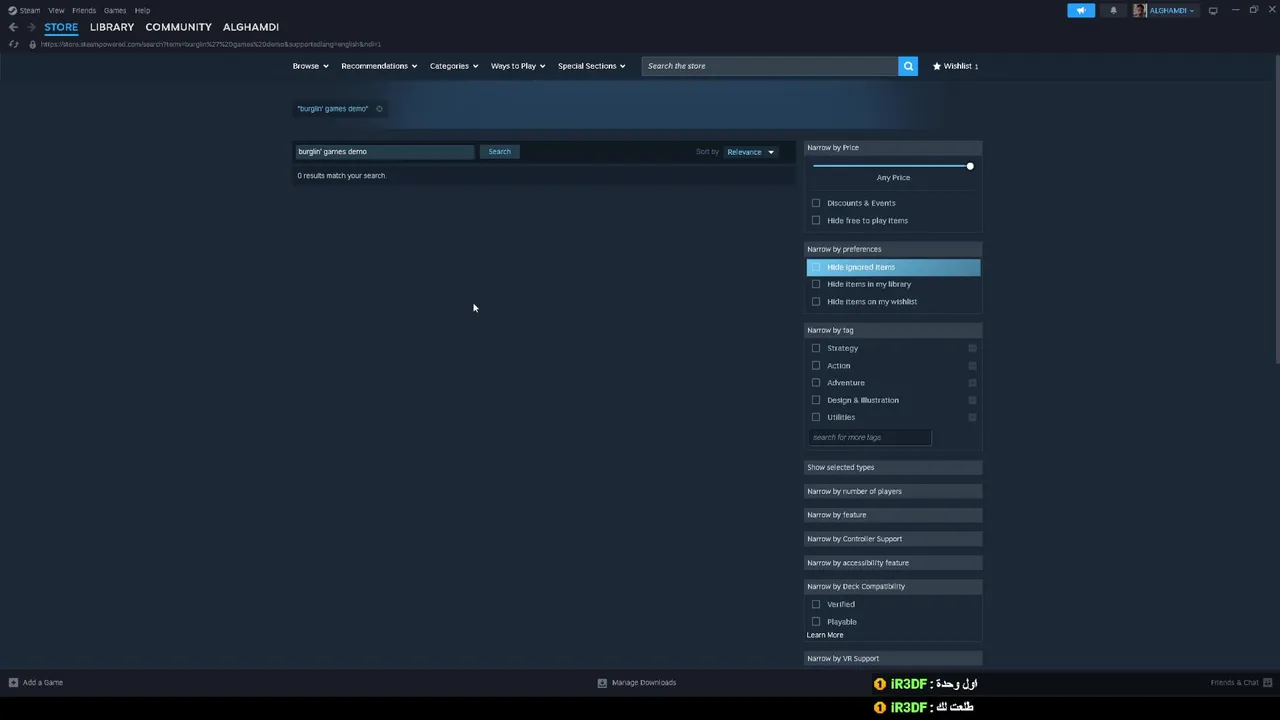Screen dimensions: 1280x720
Task: Check Hide free to play items
Action: [816, 220]
